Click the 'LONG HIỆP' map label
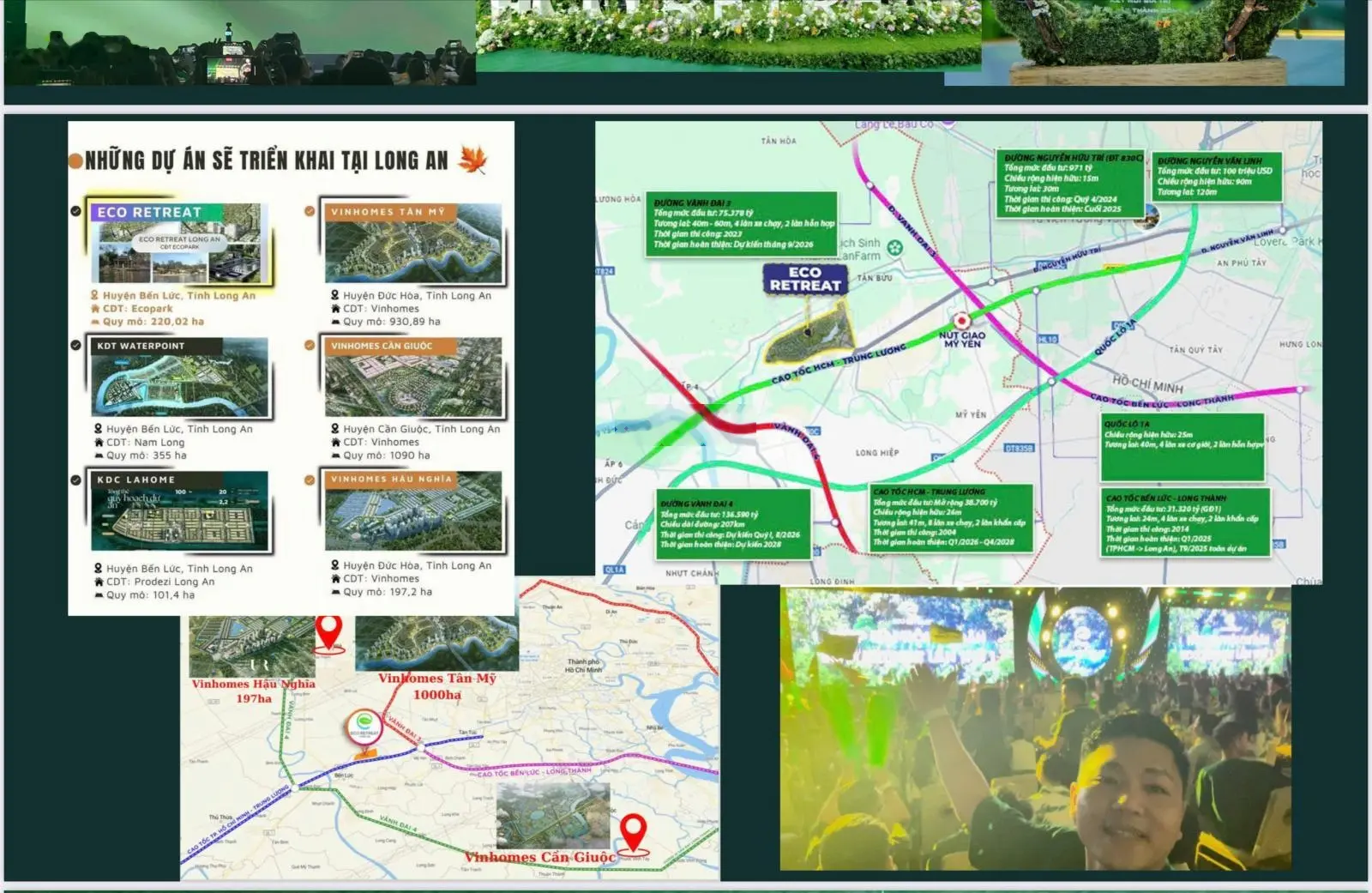 point(877,452)
